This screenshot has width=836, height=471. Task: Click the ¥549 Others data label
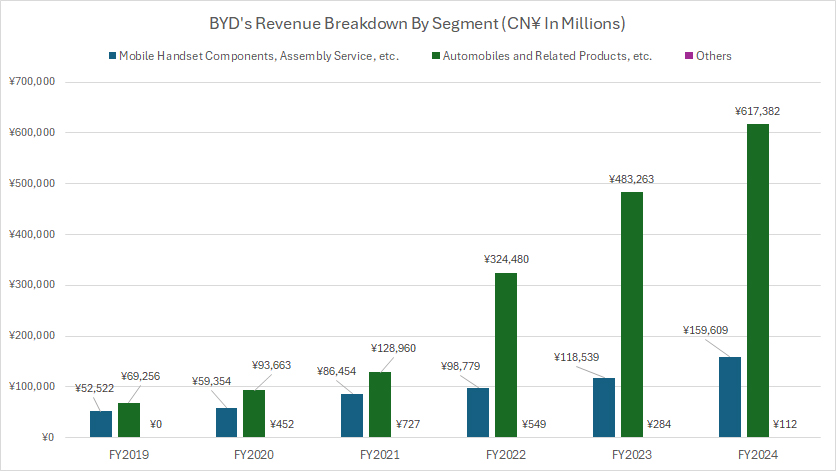click(534, 425)
